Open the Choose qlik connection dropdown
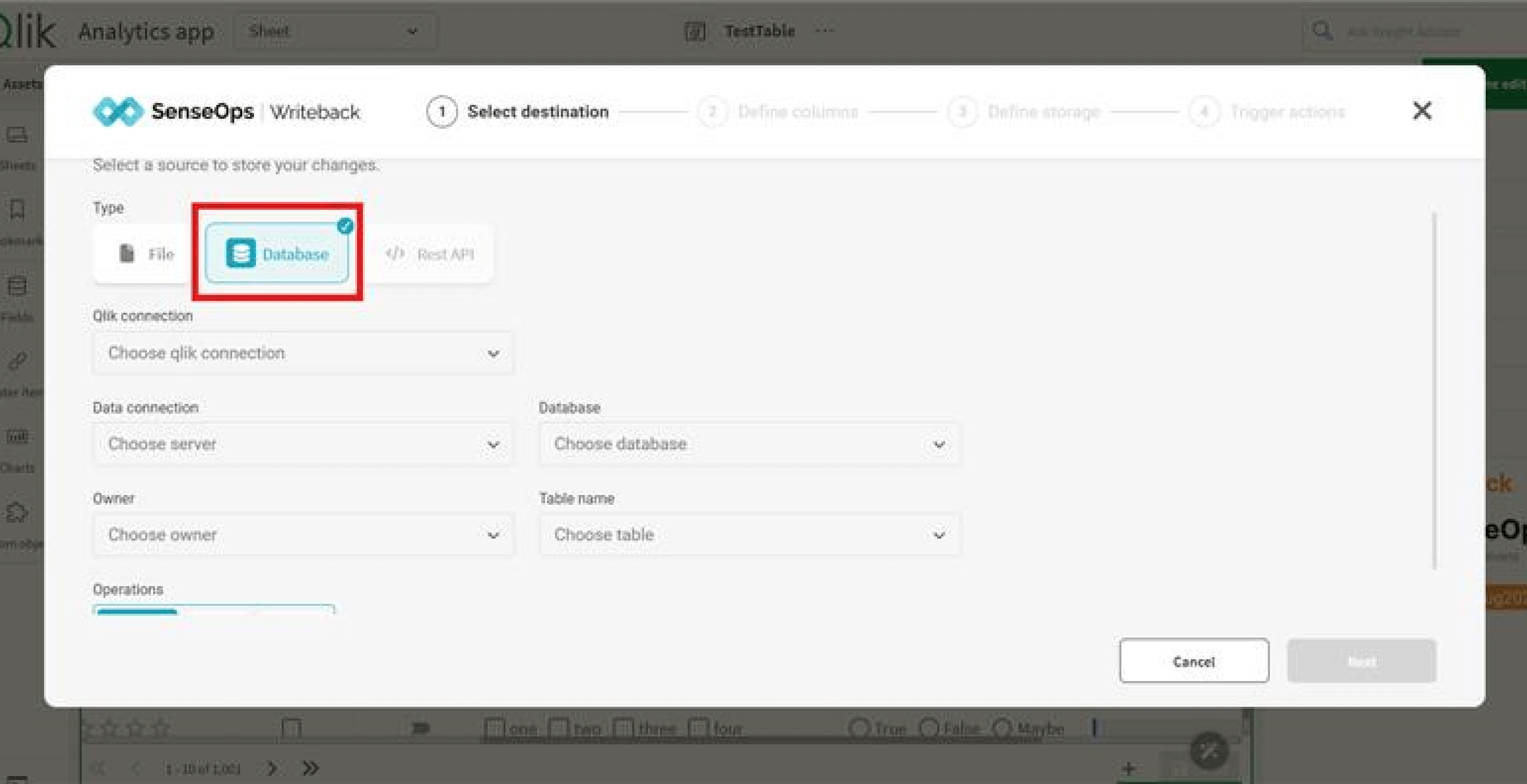 coord(303,353)
